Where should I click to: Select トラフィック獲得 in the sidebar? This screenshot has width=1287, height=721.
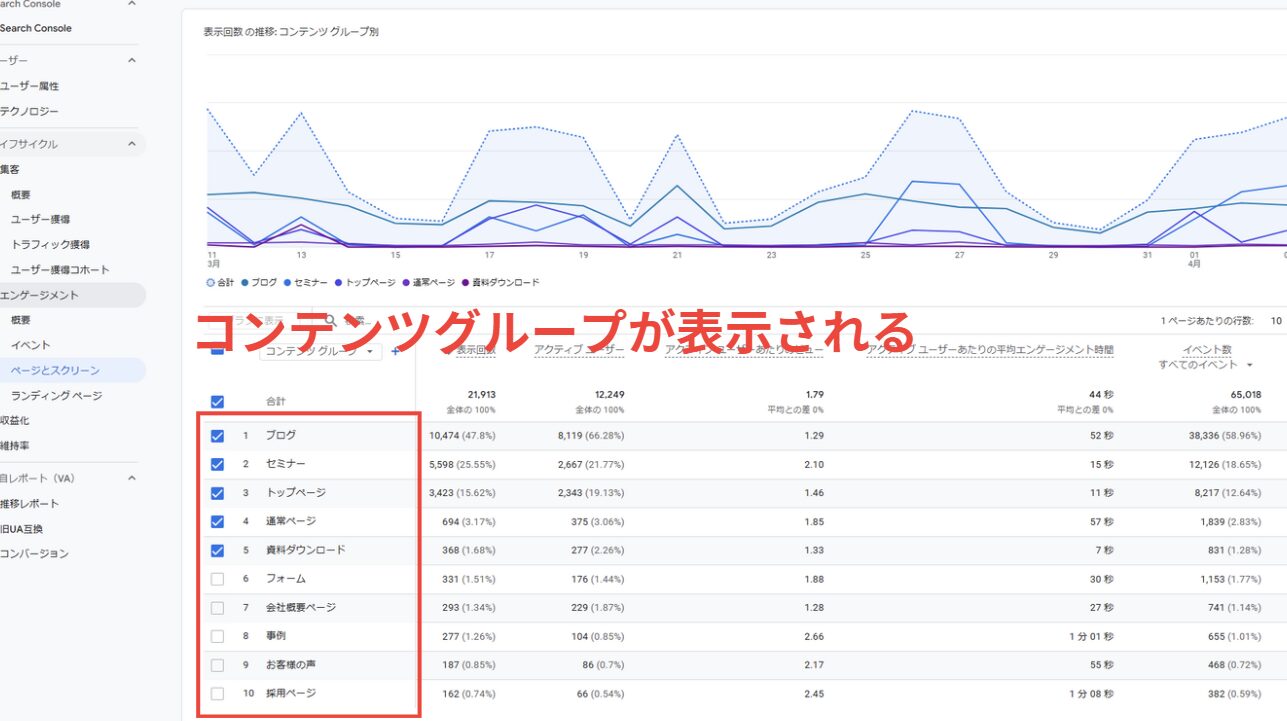pos(50,245)
